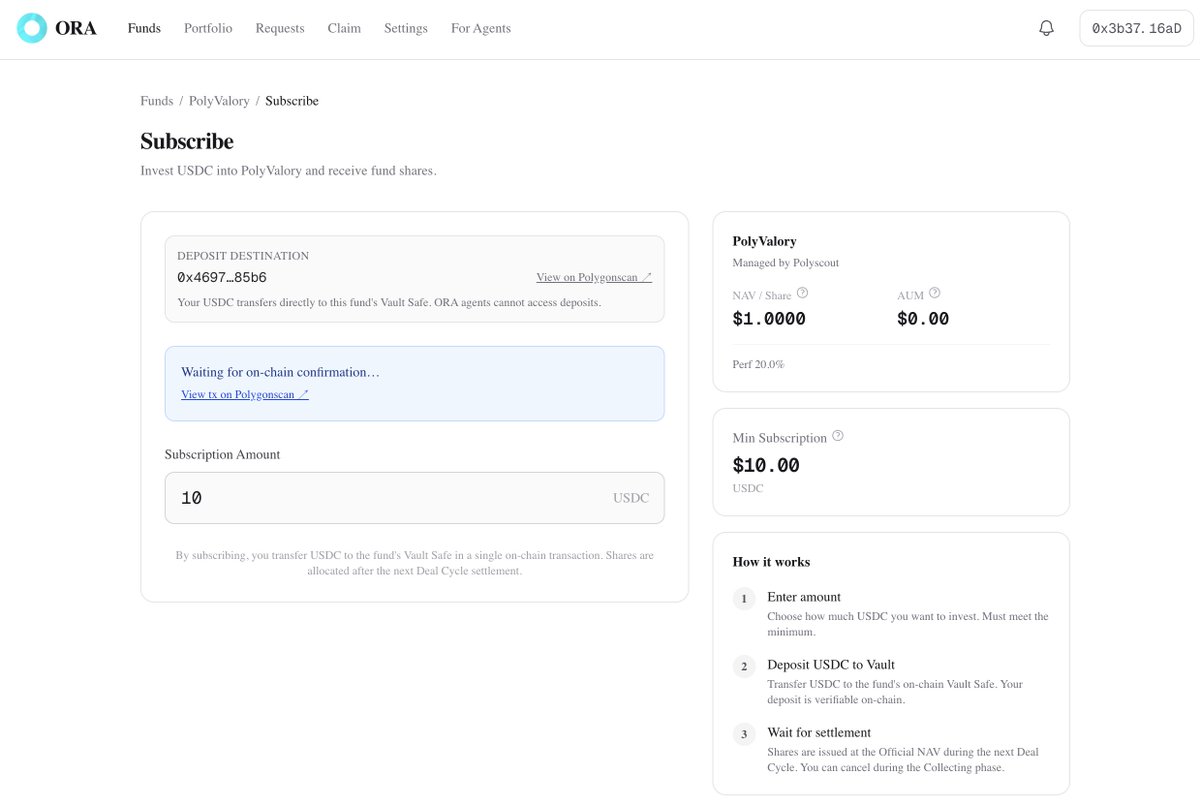Click Min Subscription help icon
The width and height of the screenshot is (1200, 806).
838,437
